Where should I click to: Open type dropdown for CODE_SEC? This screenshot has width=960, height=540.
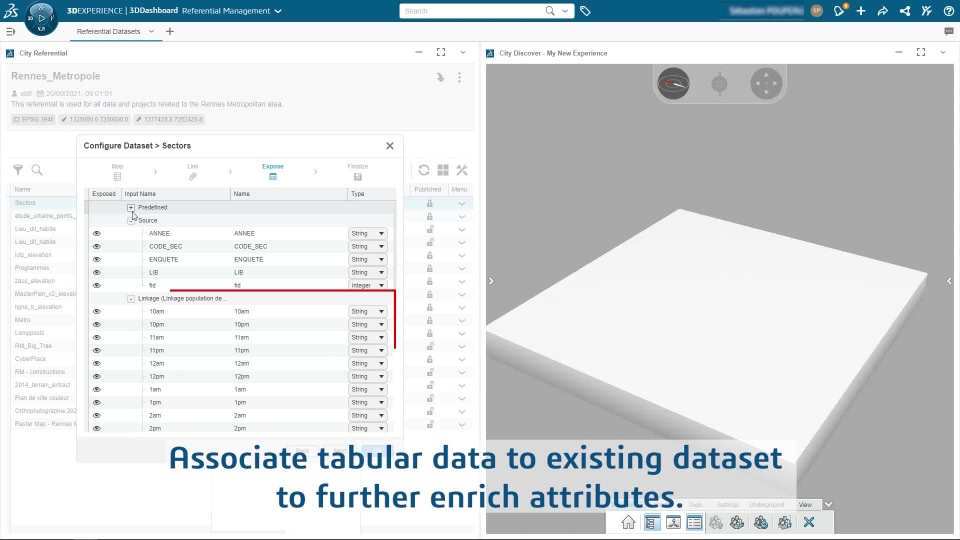pyautogui.click(x=367, y=246)
